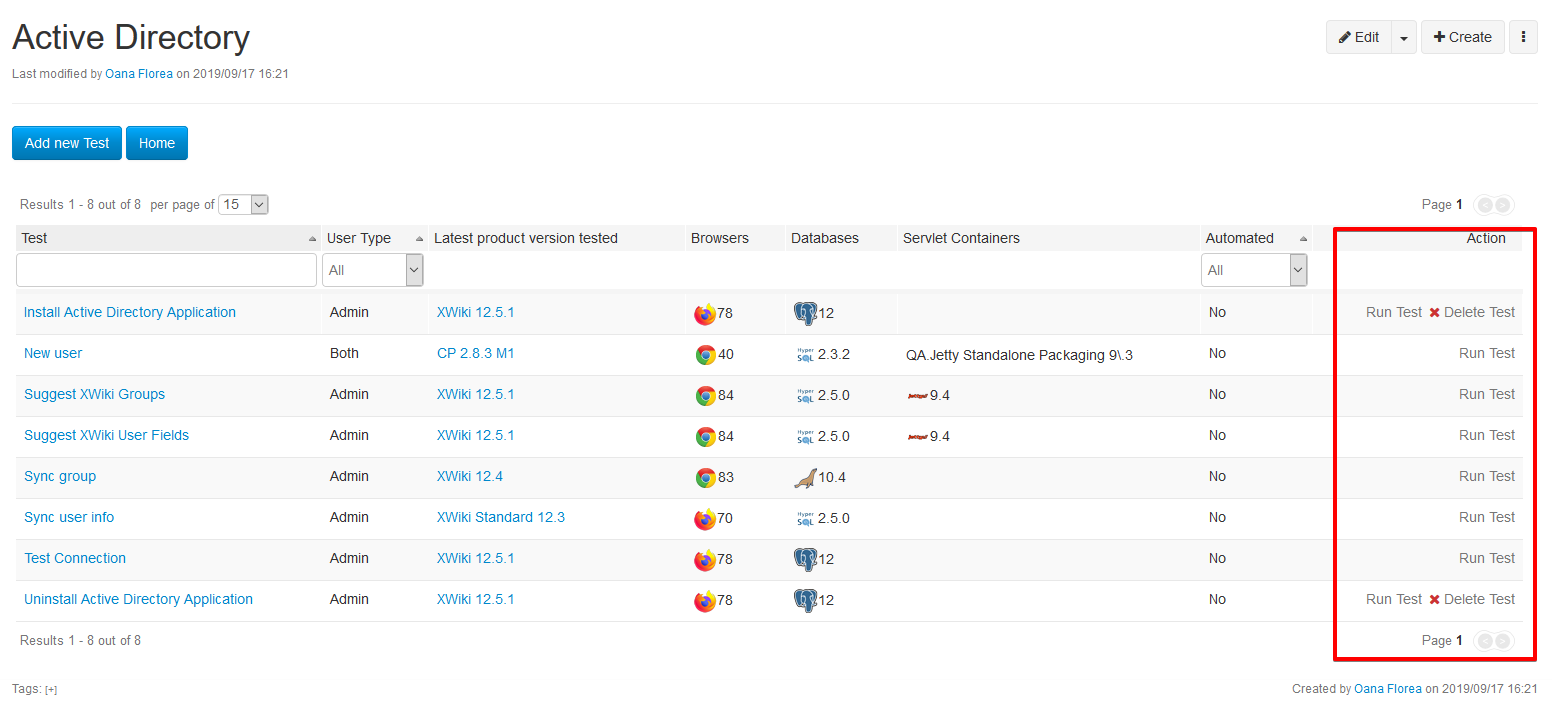Screen dimensions: 1552x707
Task: Click the HyperSQL icon in Sync user info row
Action: pyautogui.click(x=806, y=518)
